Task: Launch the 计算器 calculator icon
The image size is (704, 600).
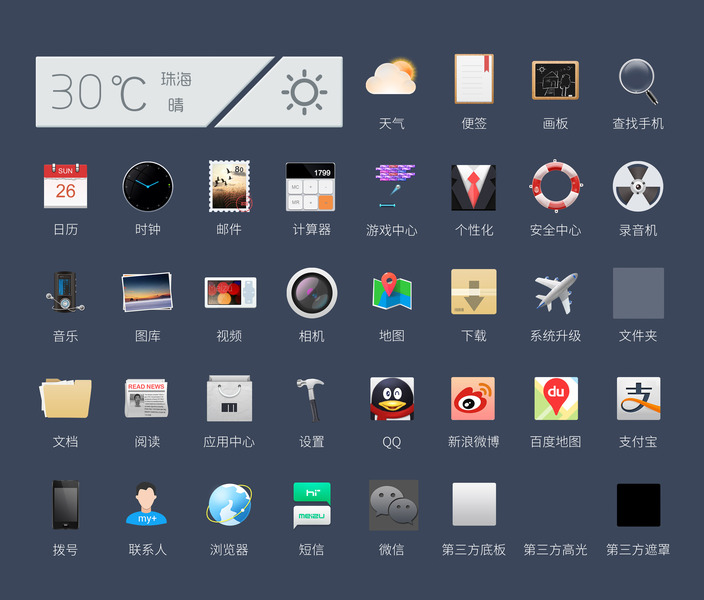Action: pos(311,186)
